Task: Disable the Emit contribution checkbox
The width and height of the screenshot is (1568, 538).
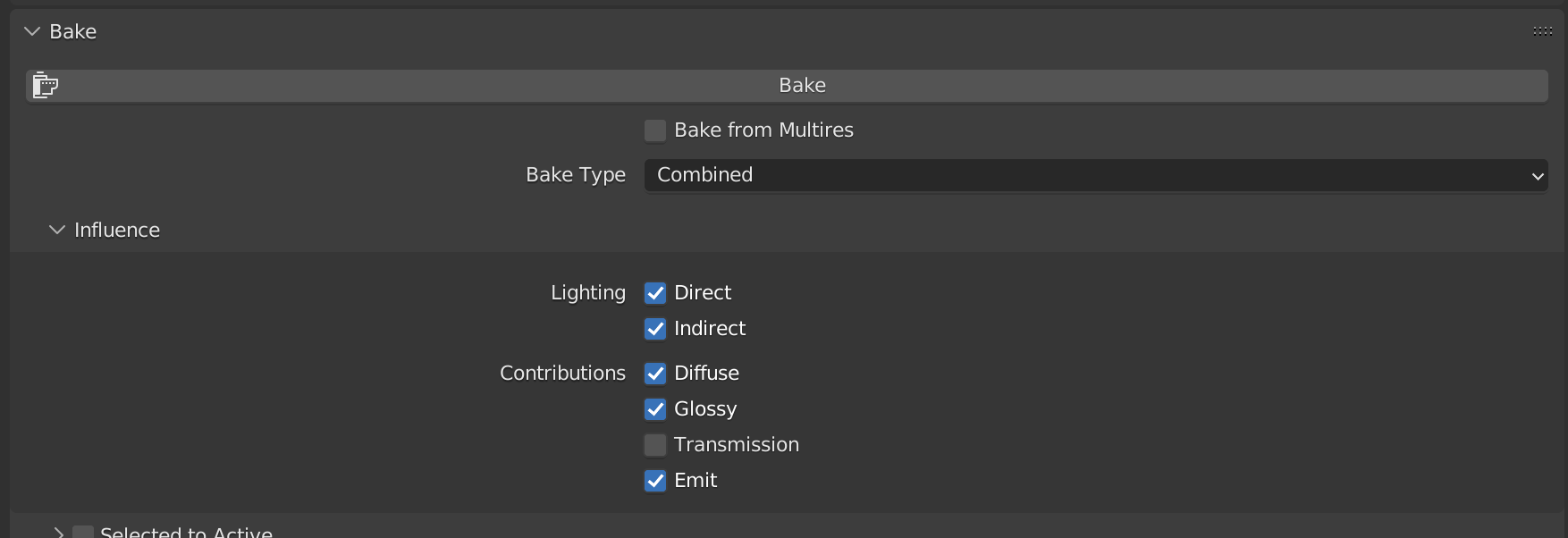Action: [655, 481]
